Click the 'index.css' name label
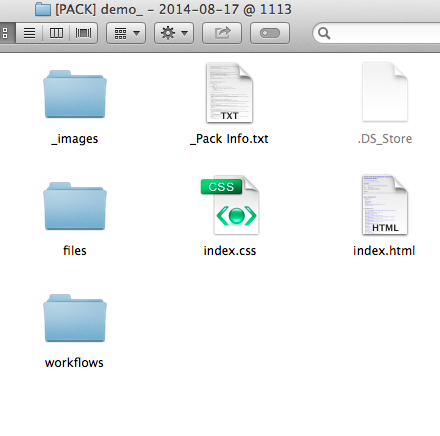The width and height of the screenshot is (440, 436). click(230, 251)
